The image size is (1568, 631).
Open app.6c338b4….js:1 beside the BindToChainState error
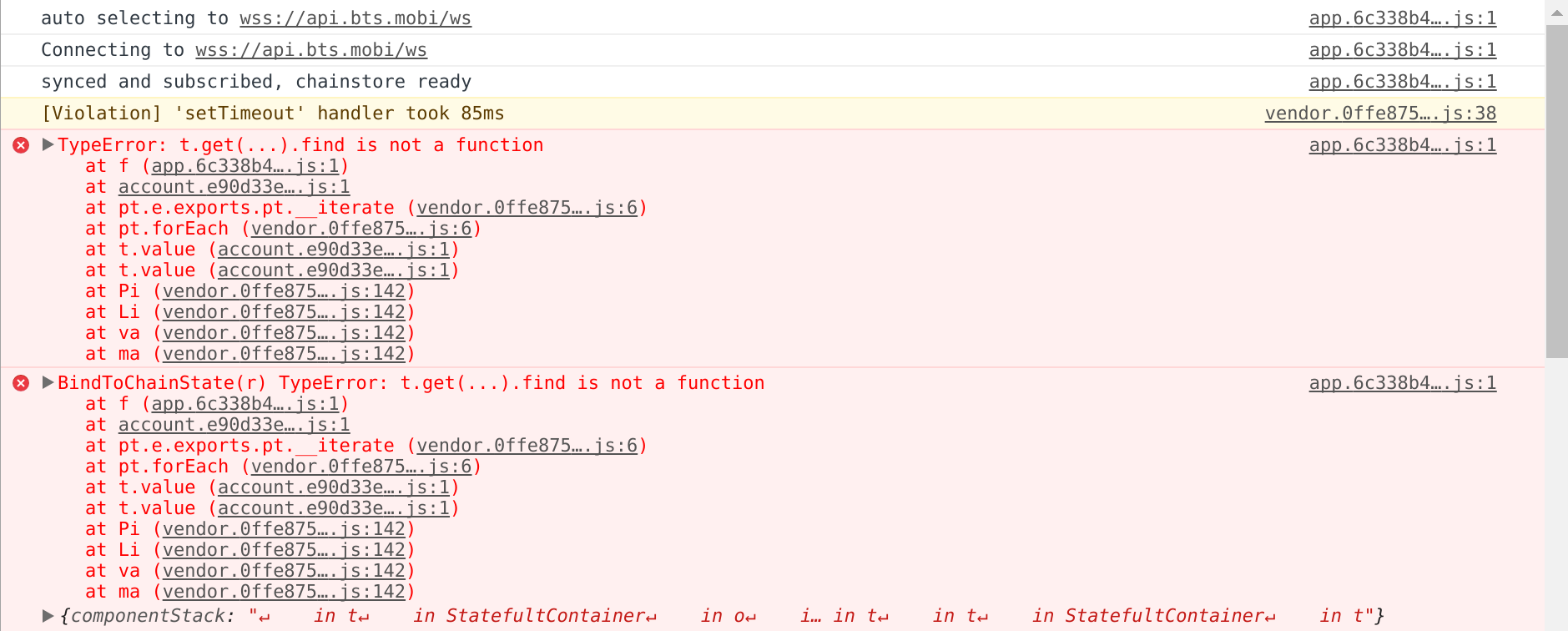click(1402, 383)
